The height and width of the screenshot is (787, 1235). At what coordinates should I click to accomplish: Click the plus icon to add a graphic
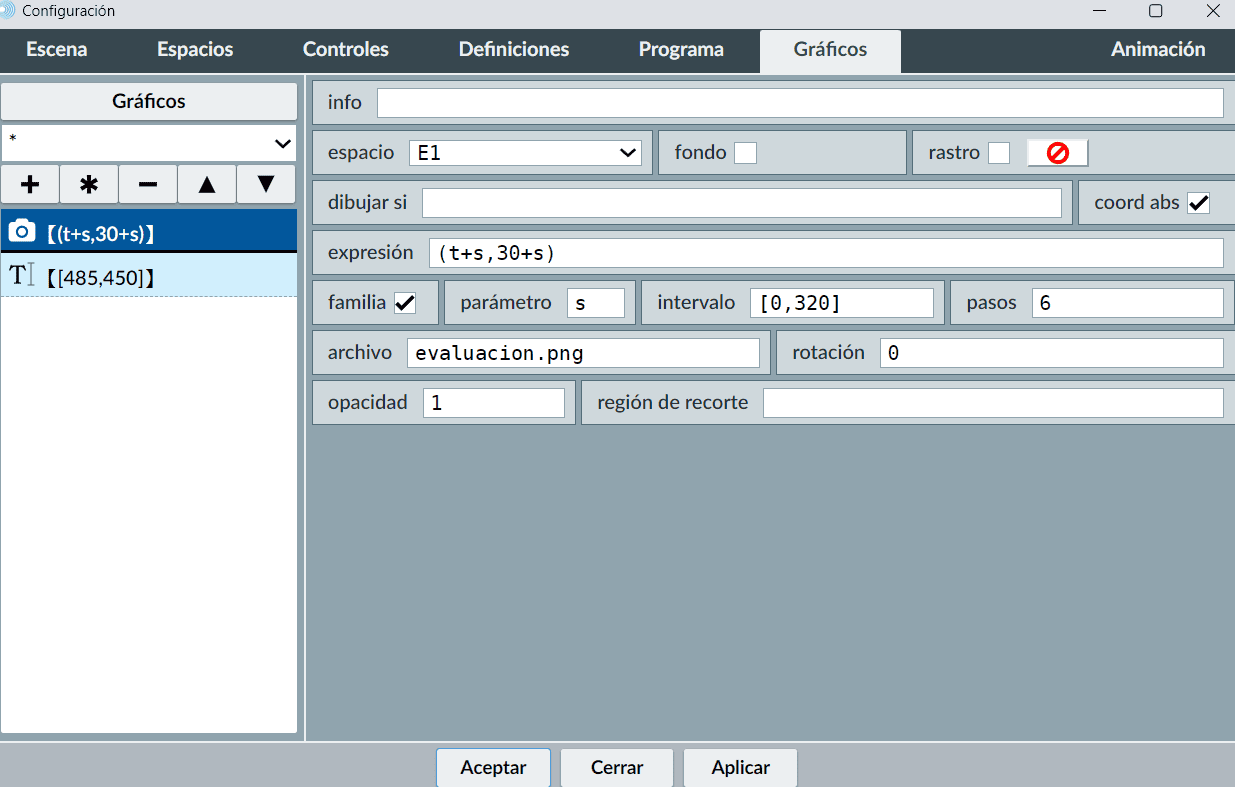point(30,185)
